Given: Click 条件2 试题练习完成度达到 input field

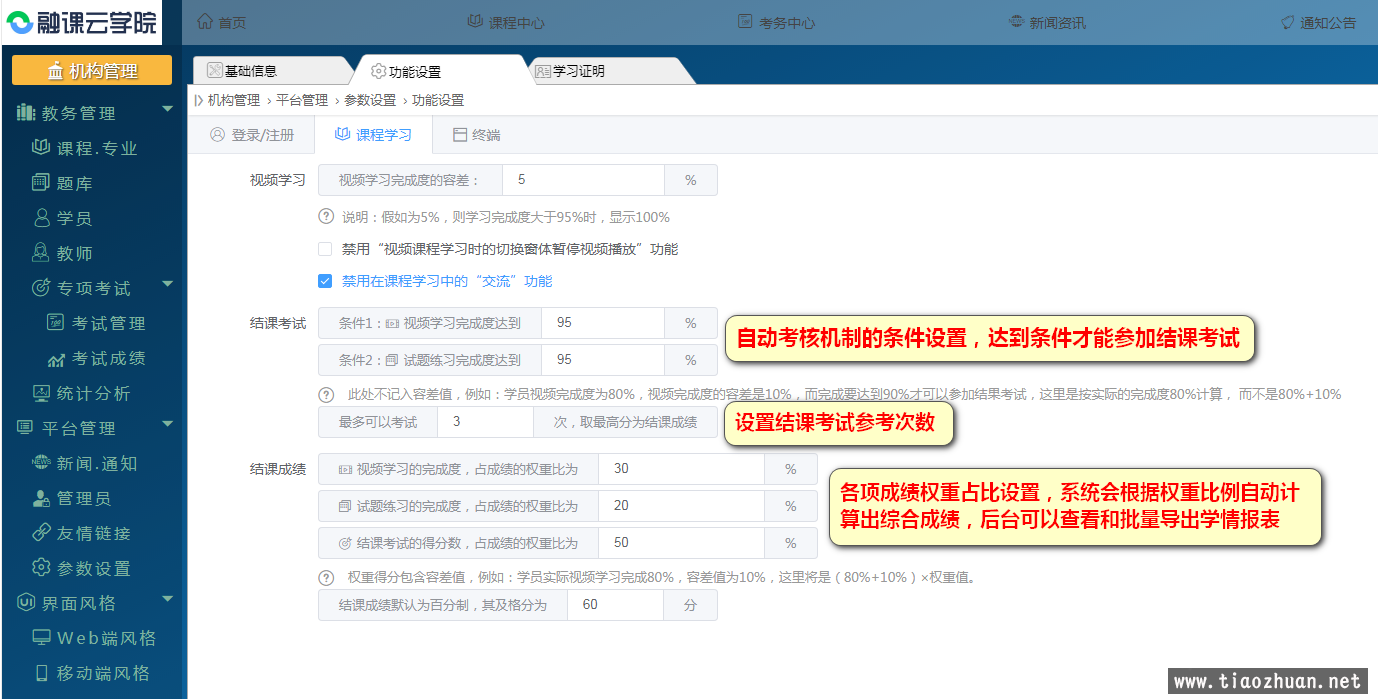Looking at the screenshot, I should pyautogui.click(x=603, y=359).
